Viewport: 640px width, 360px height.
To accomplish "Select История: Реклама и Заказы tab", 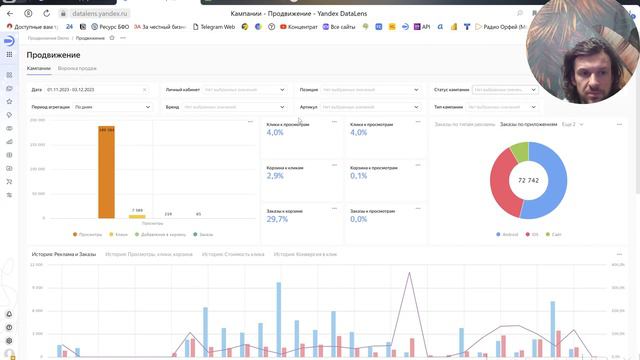I will pyautogui.click(x=64, y=254).
